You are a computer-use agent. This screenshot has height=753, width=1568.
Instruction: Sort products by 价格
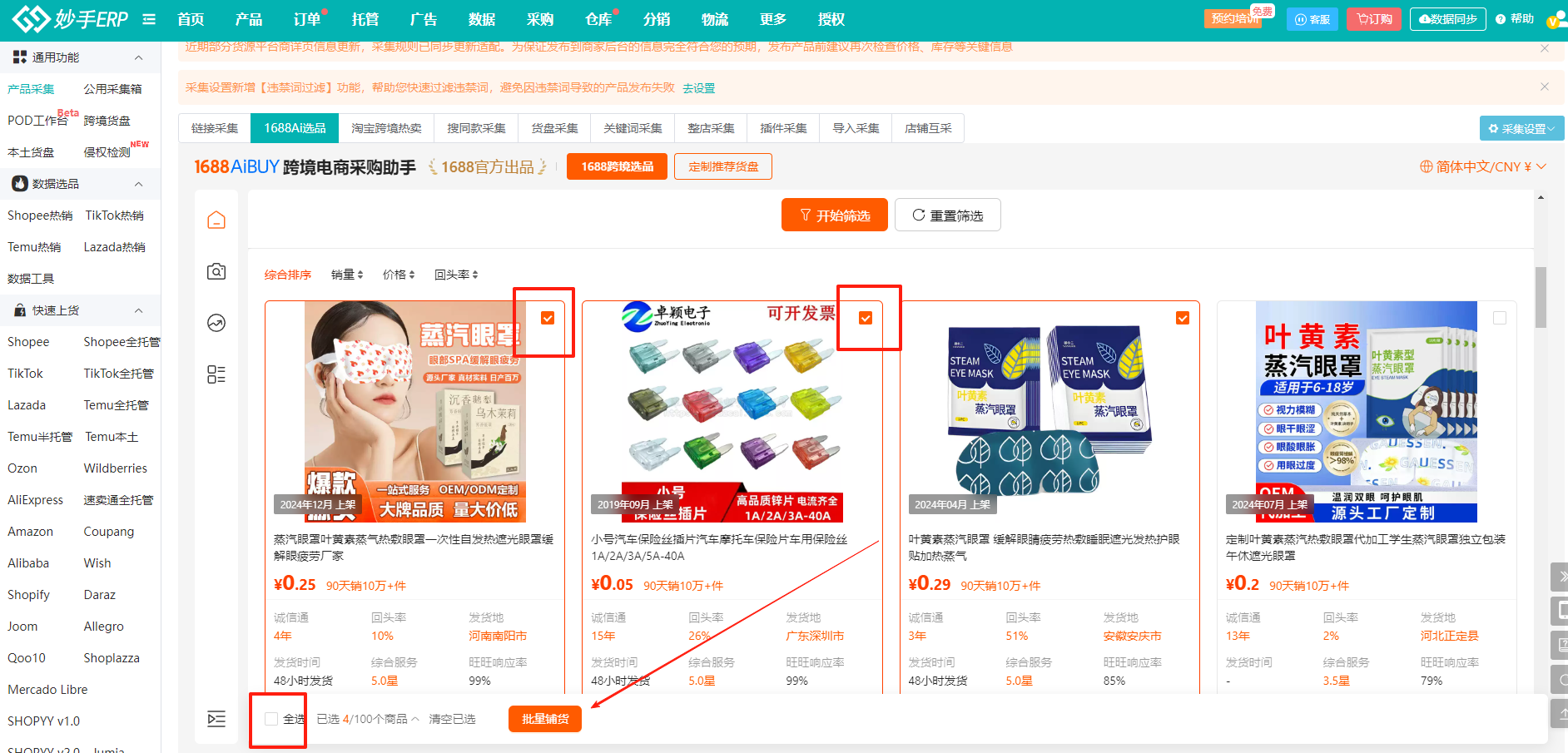(x=398, y=275)
